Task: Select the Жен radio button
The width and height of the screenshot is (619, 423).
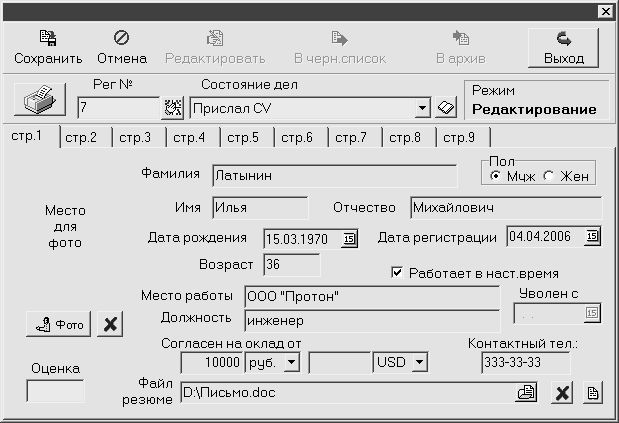Action: pyautogui.click(x=548, y=176)
